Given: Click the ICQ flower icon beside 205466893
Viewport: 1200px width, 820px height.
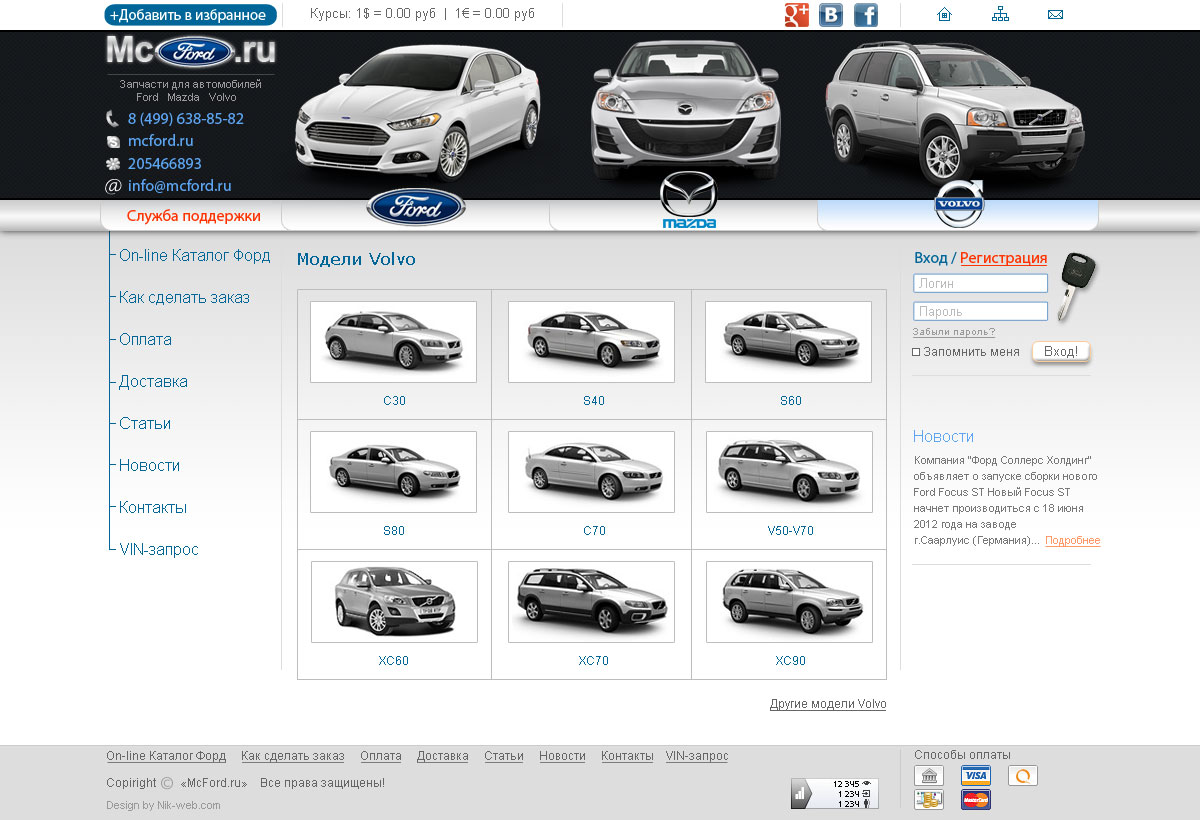Looking at the screenshot, I should [113, 164].
